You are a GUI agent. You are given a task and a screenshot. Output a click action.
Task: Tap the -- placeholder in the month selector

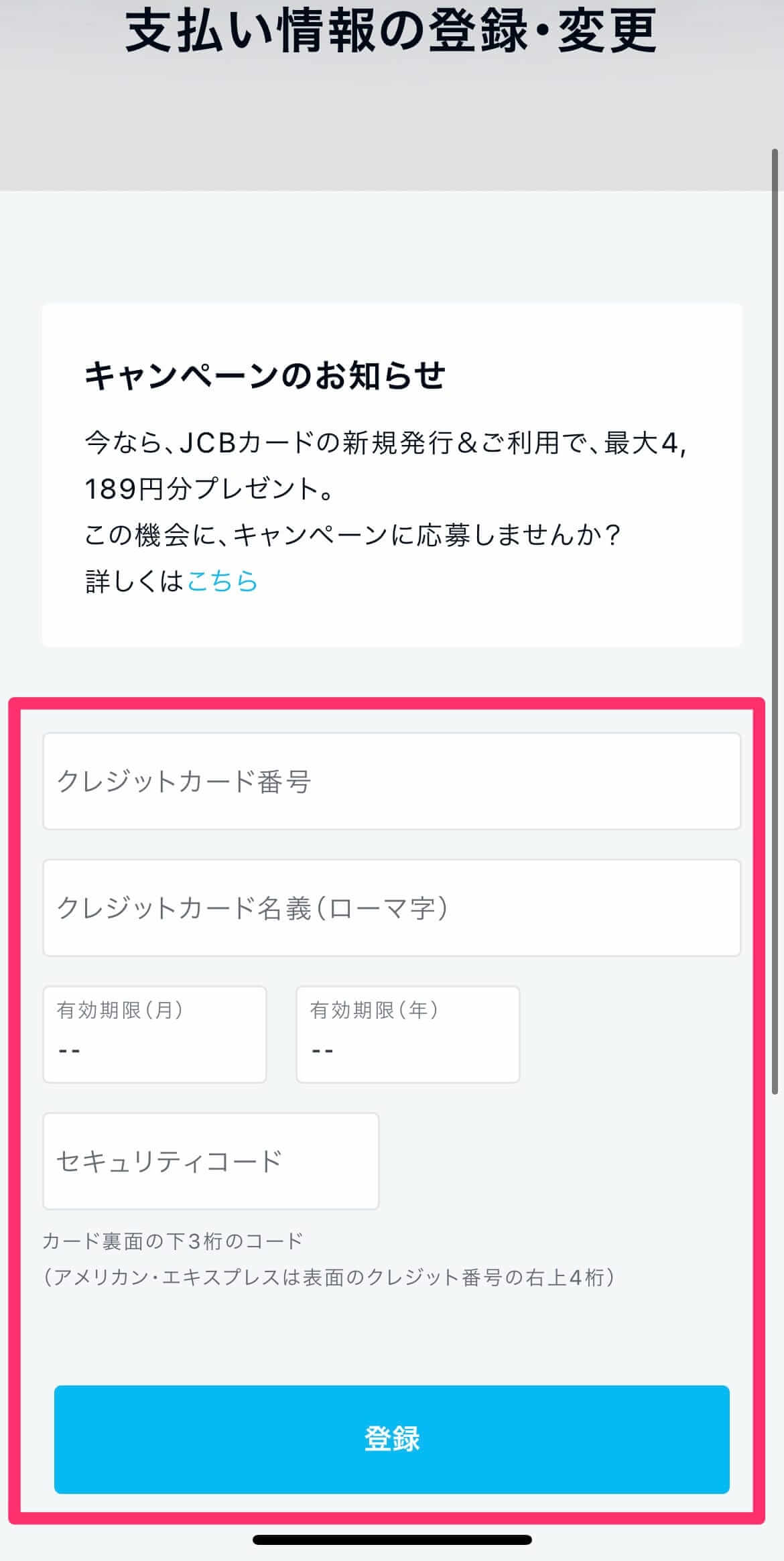pos(70,1050)
